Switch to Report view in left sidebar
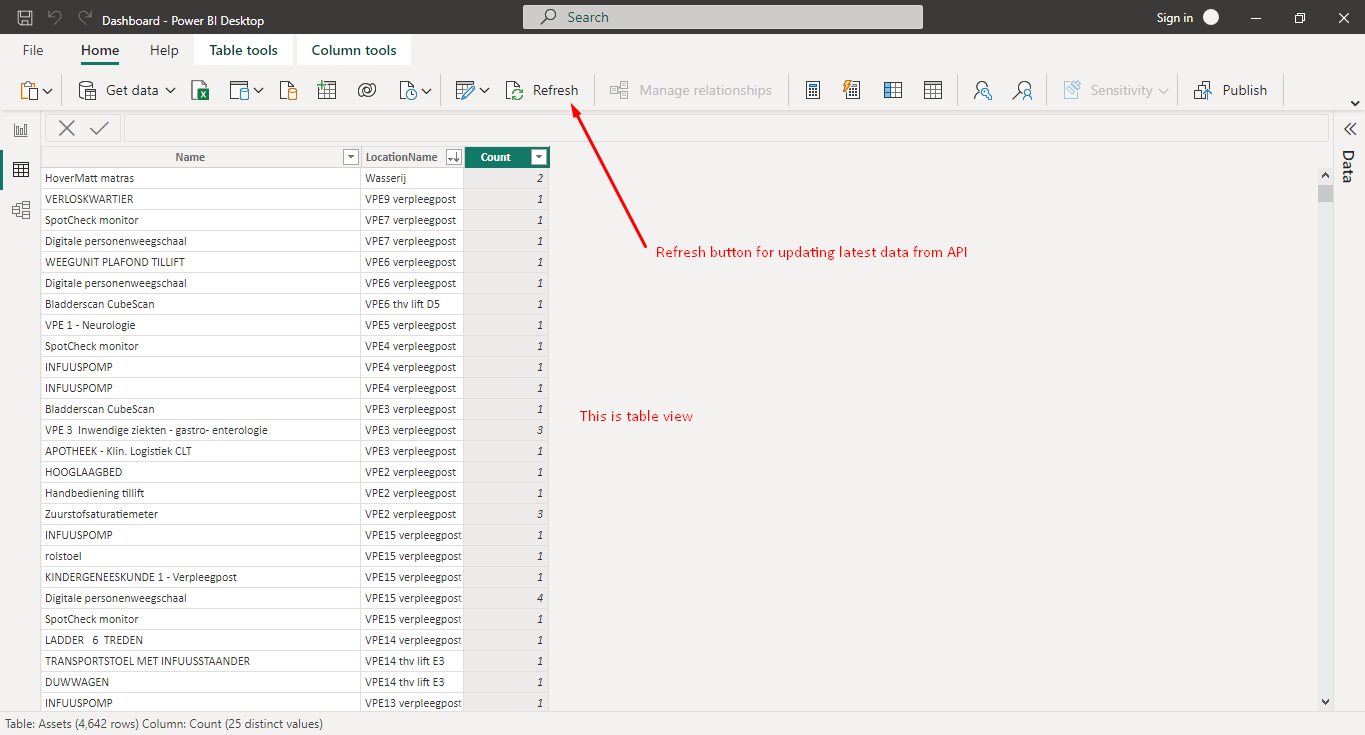The image size is (1365, 735). pos(20,130)
